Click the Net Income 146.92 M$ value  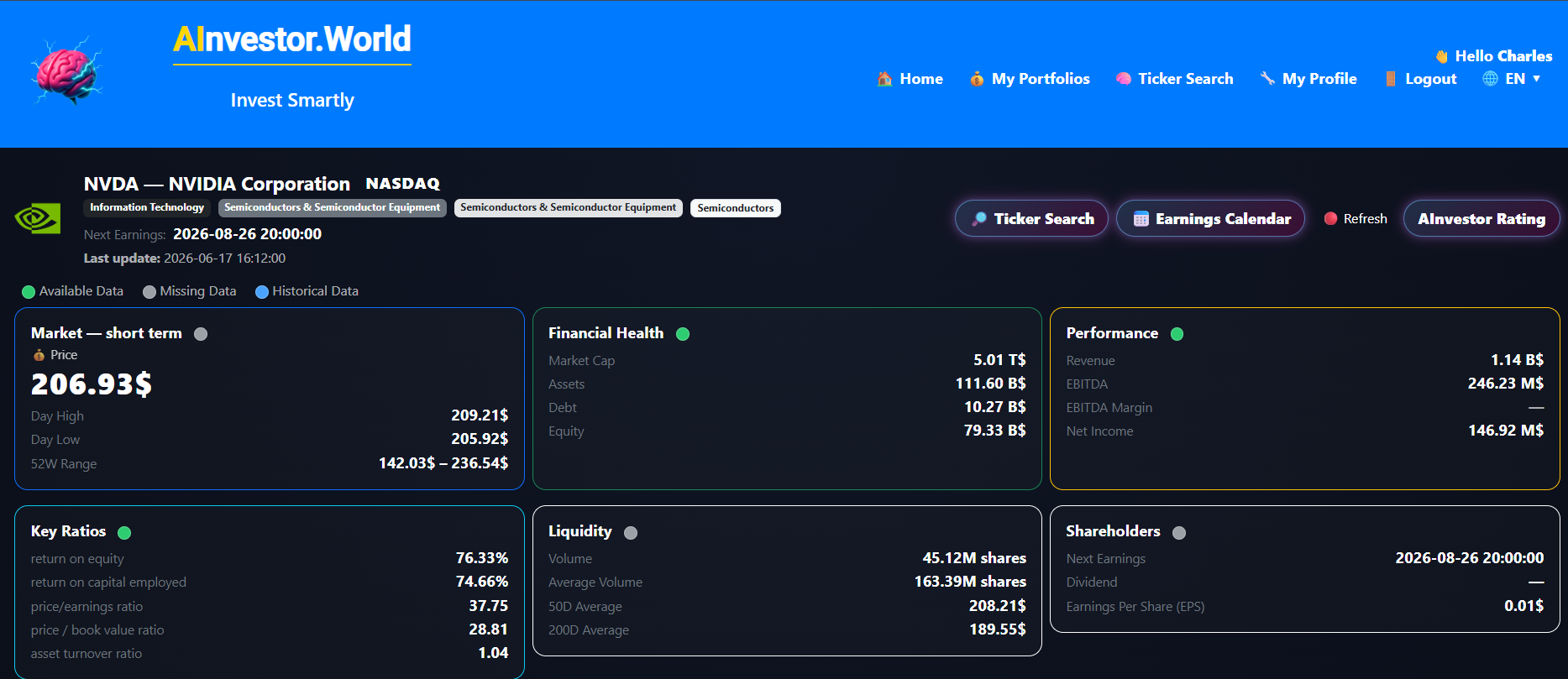[1505, 431]
